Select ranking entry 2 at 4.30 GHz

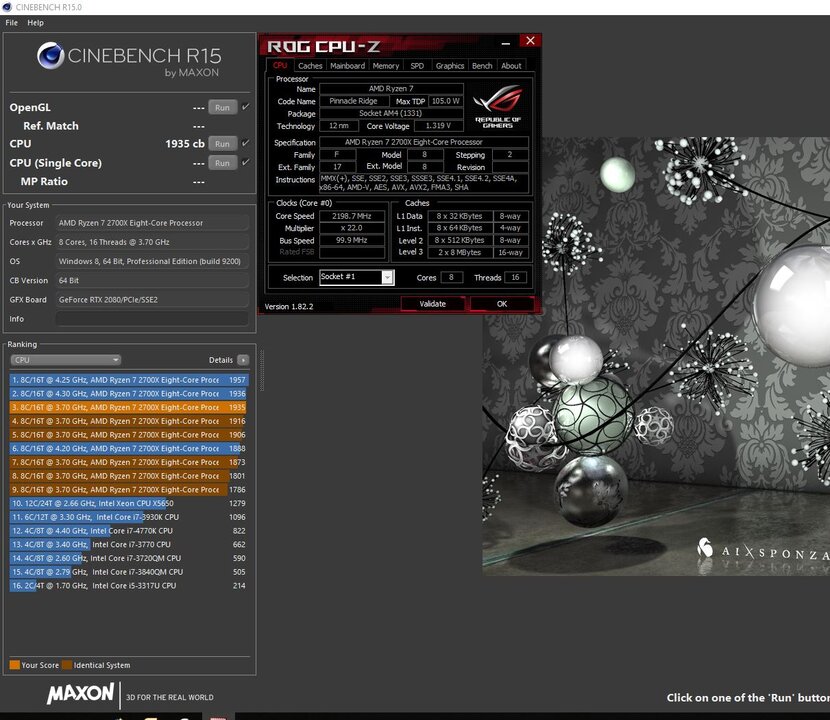[129, 394]
